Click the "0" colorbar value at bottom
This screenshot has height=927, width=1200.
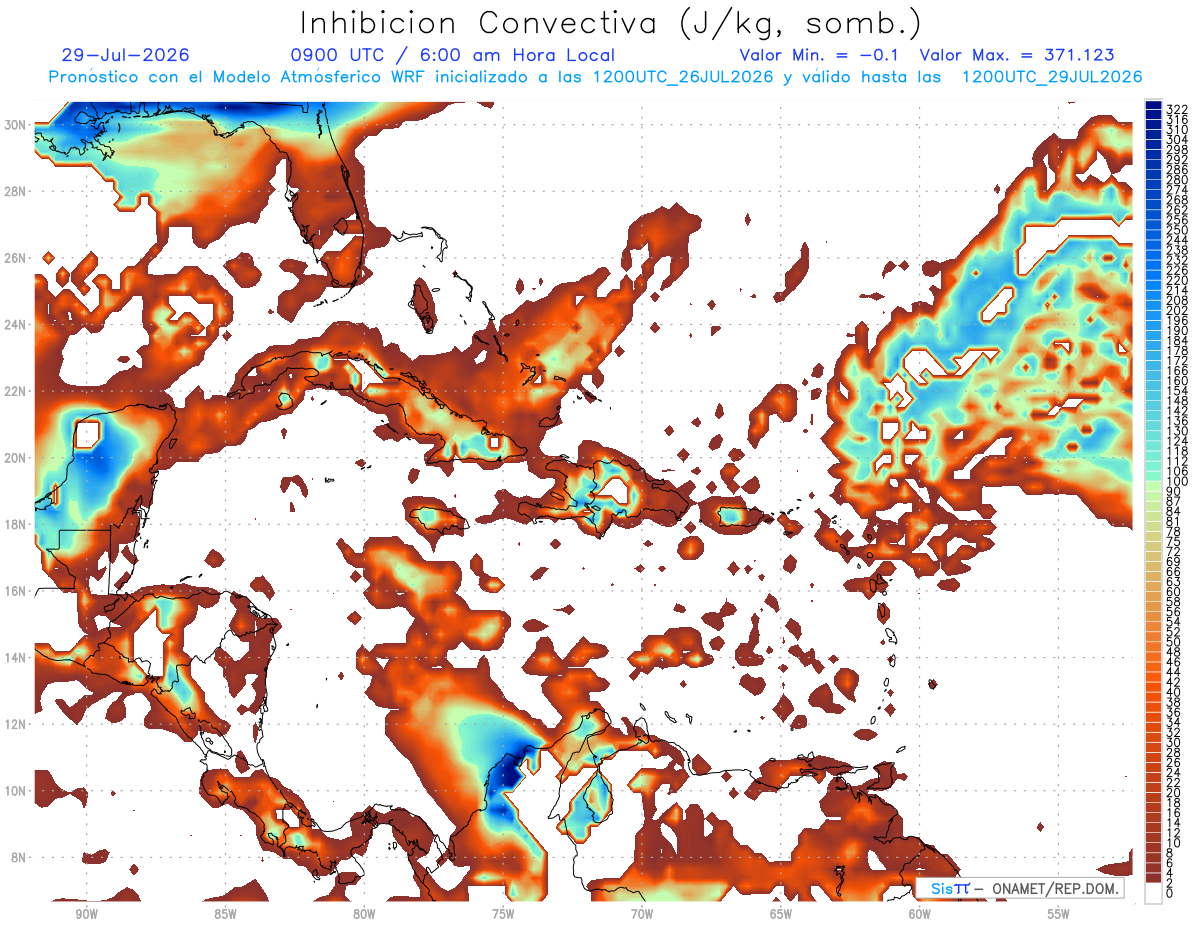tap(1169, 893)
